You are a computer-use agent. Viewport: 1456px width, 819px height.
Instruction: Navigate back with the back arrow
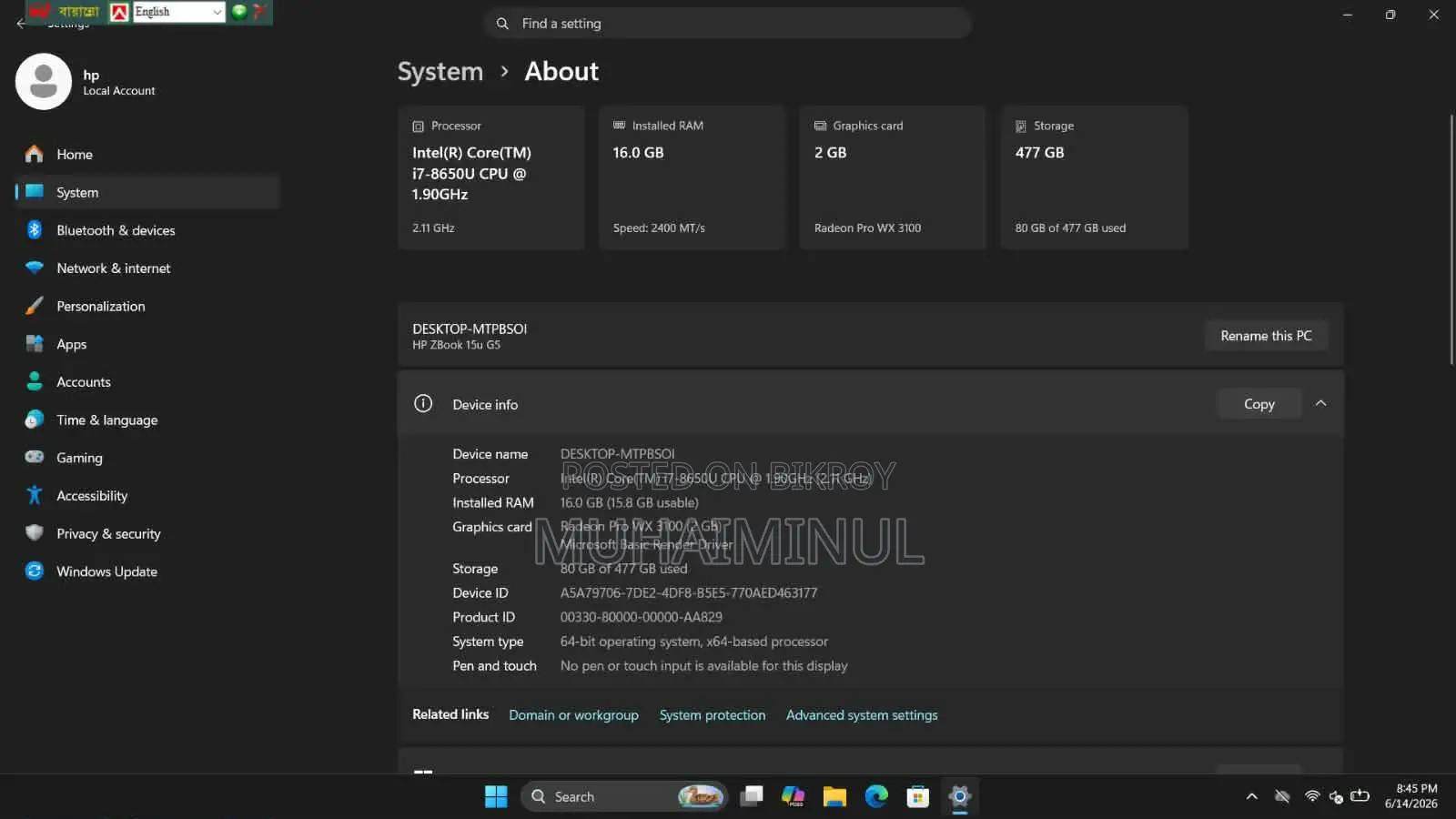[x=20, y=25]
